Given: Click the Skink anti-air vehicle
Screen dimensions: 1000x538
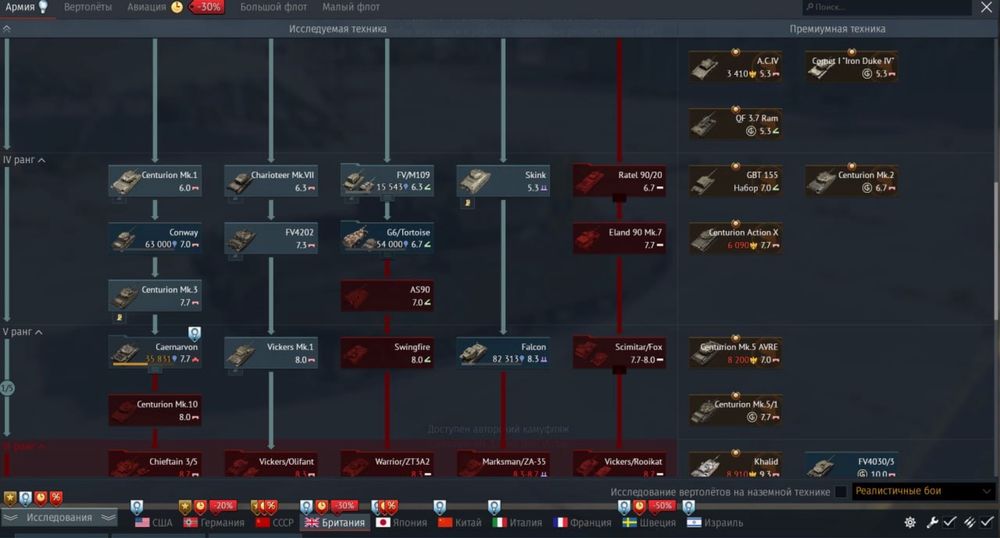Looking at the screenshot, I should [x=503, y=180].
